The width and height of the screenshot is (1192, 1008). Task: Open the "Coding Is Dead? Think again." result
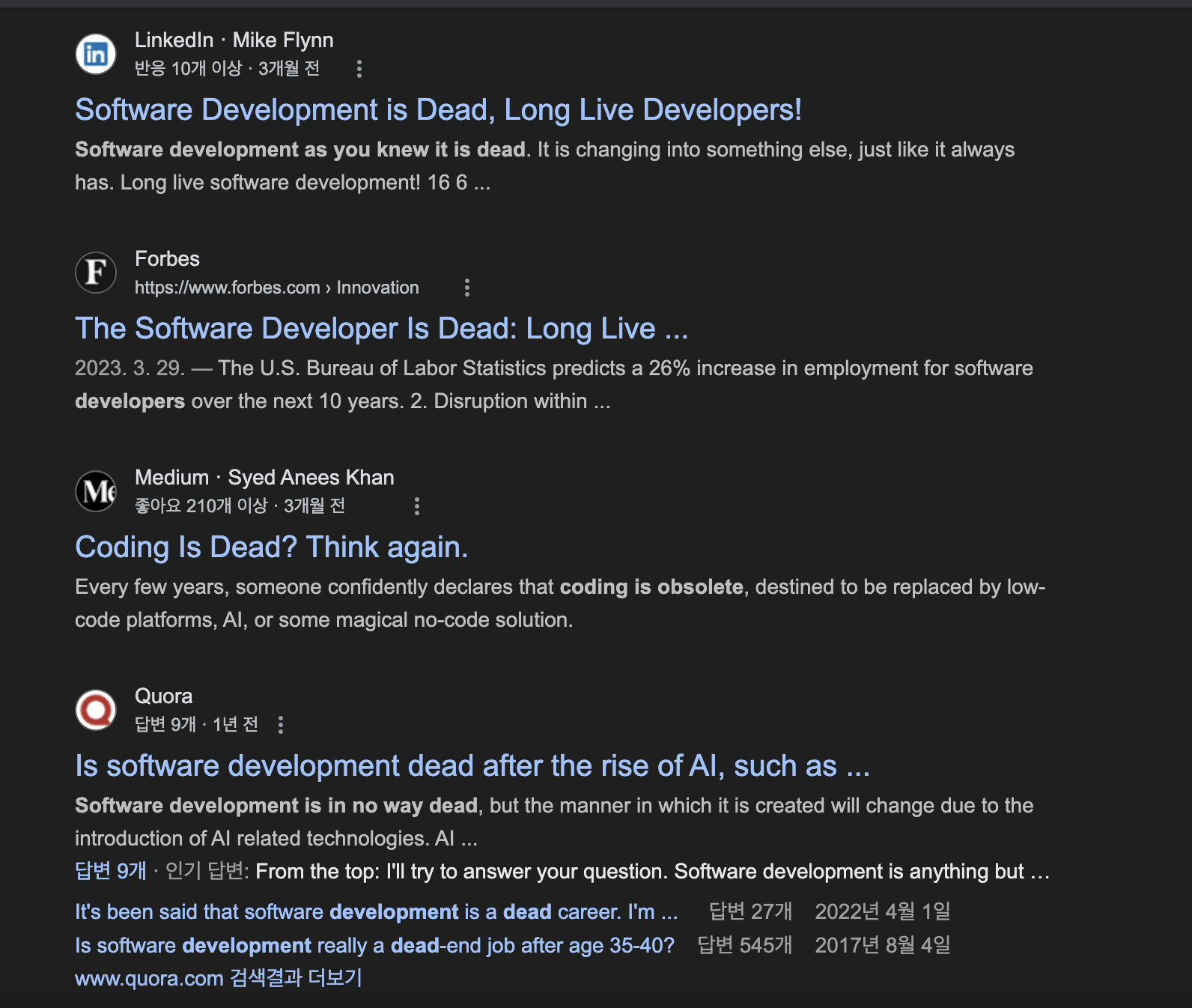click(x=271, y=547)
